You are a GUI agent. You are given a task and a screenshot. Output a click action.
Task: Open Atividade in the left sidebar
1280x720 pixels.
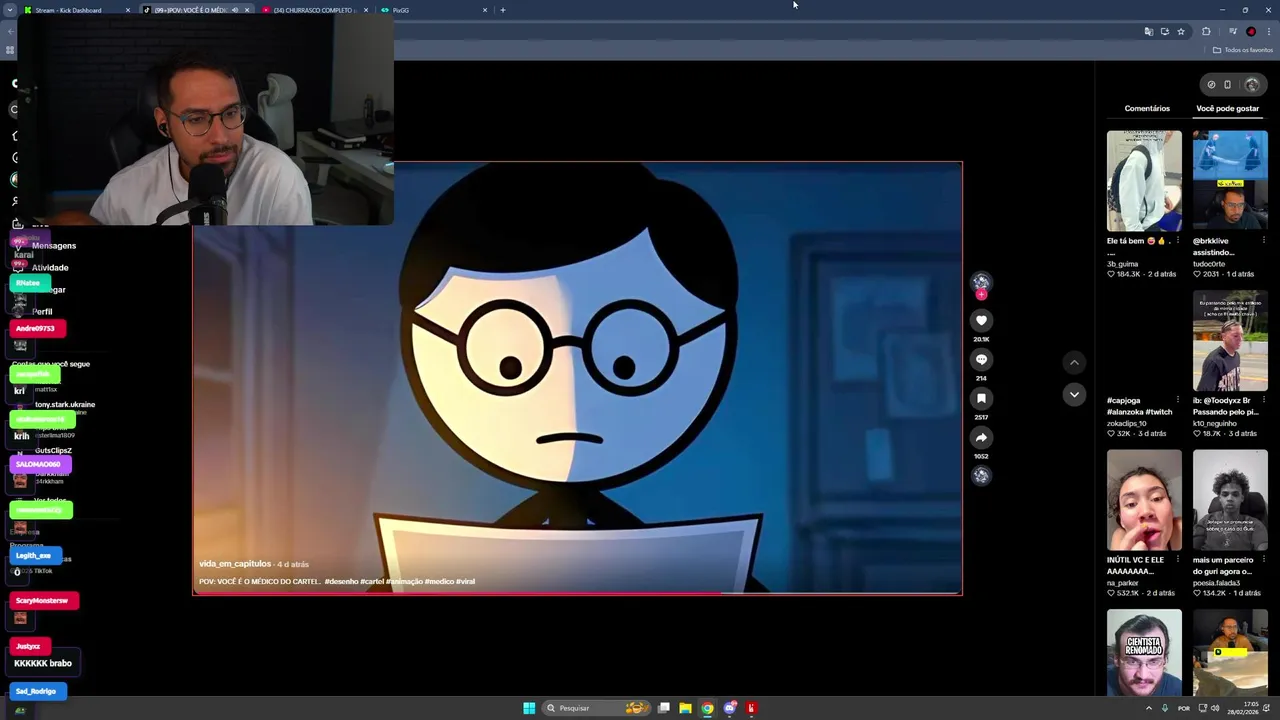click(50, 267)
